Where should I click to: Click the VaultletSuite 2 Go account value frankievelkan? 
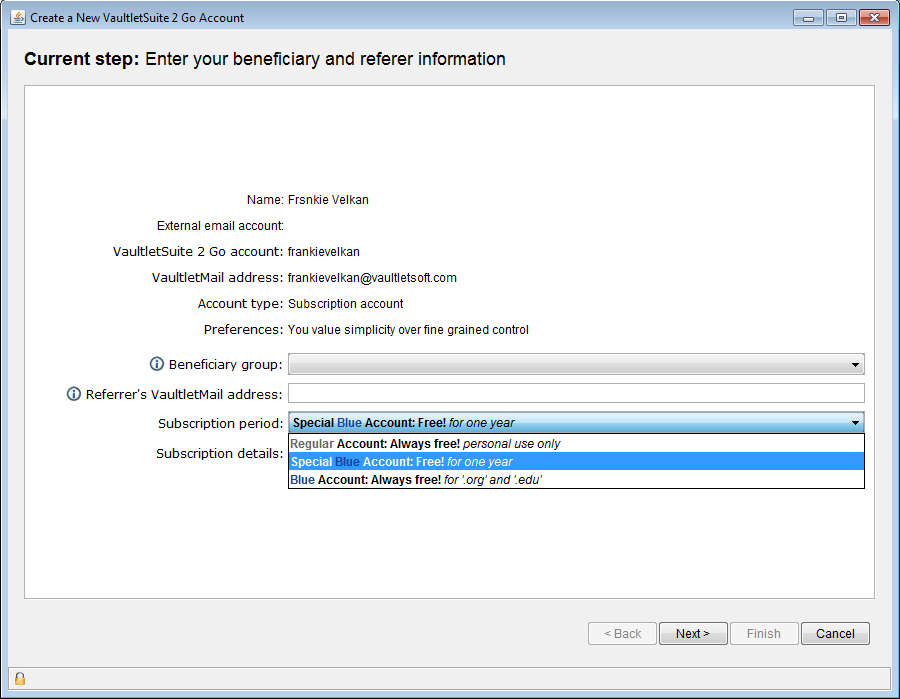(x=324, y=252)
